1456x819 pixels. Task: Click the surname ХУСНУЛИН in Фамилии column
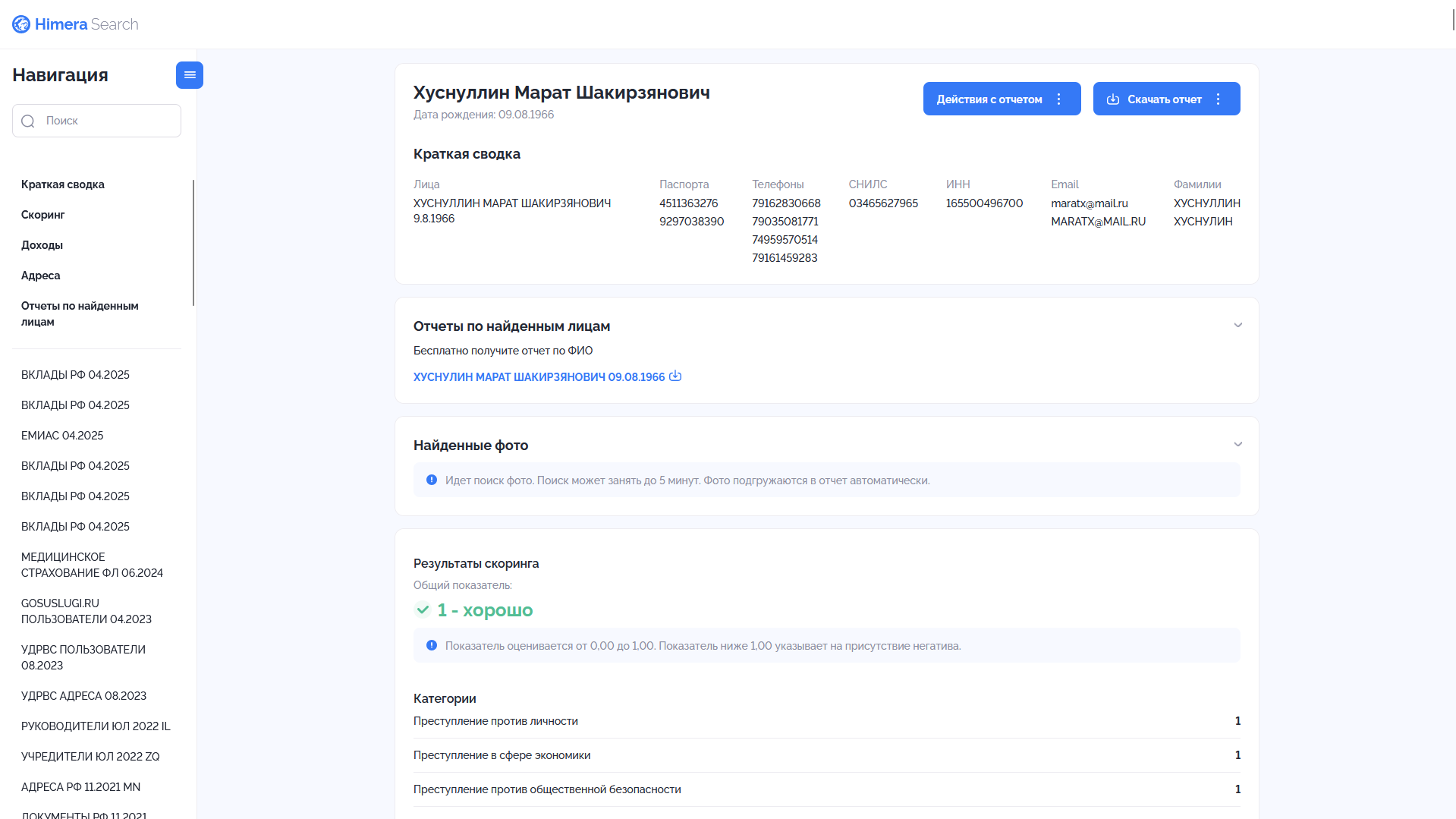pos(1203,222)
